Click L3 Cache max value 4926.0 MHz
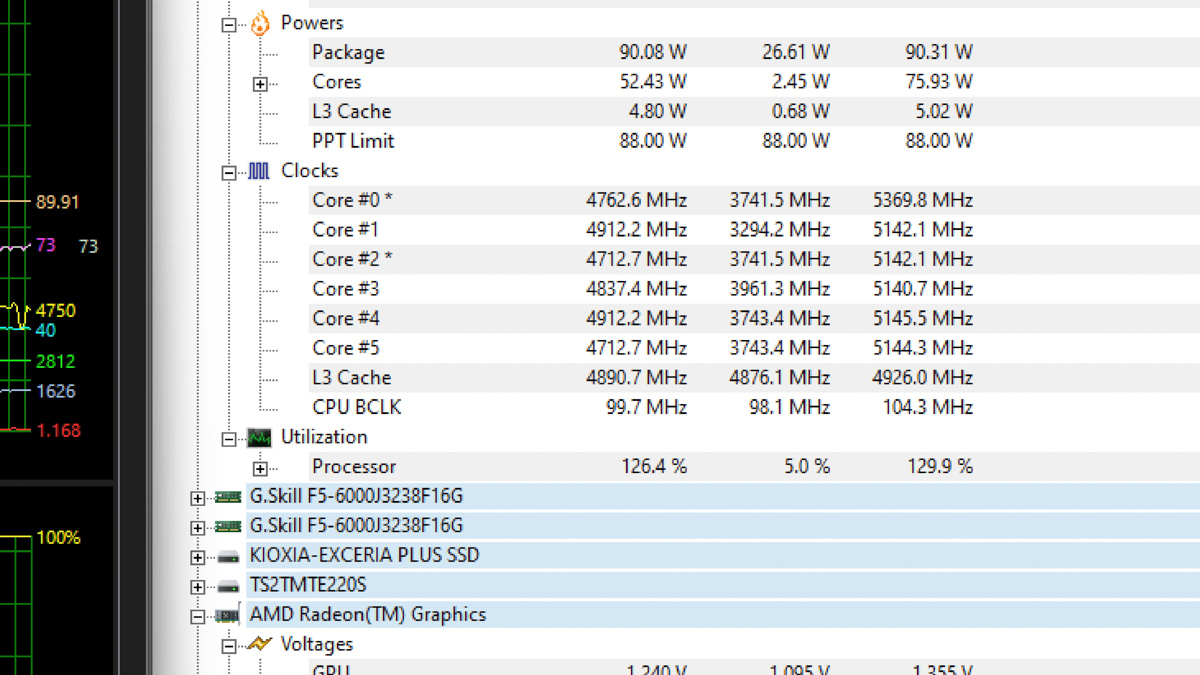This screenshot has height=675, width=1200. [923, 378]
